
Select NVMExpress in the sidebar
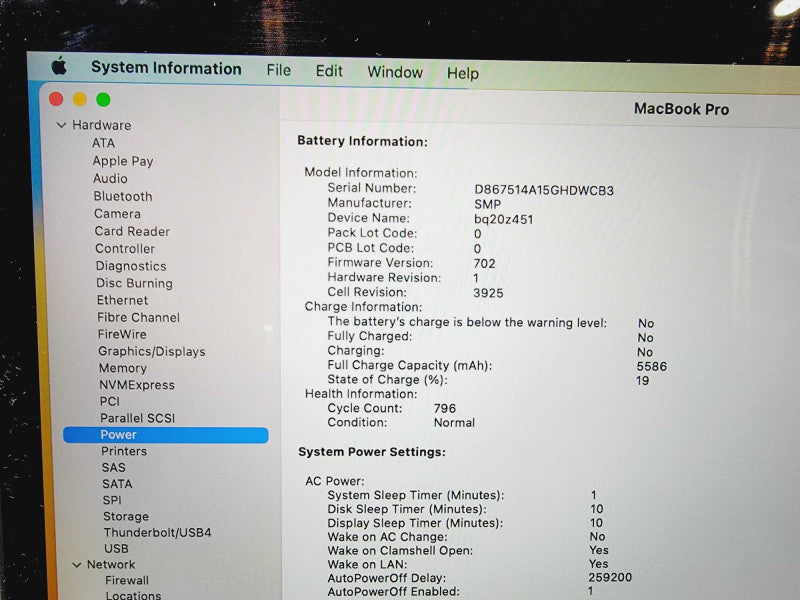pyautogui.click(x=137, y=385)
